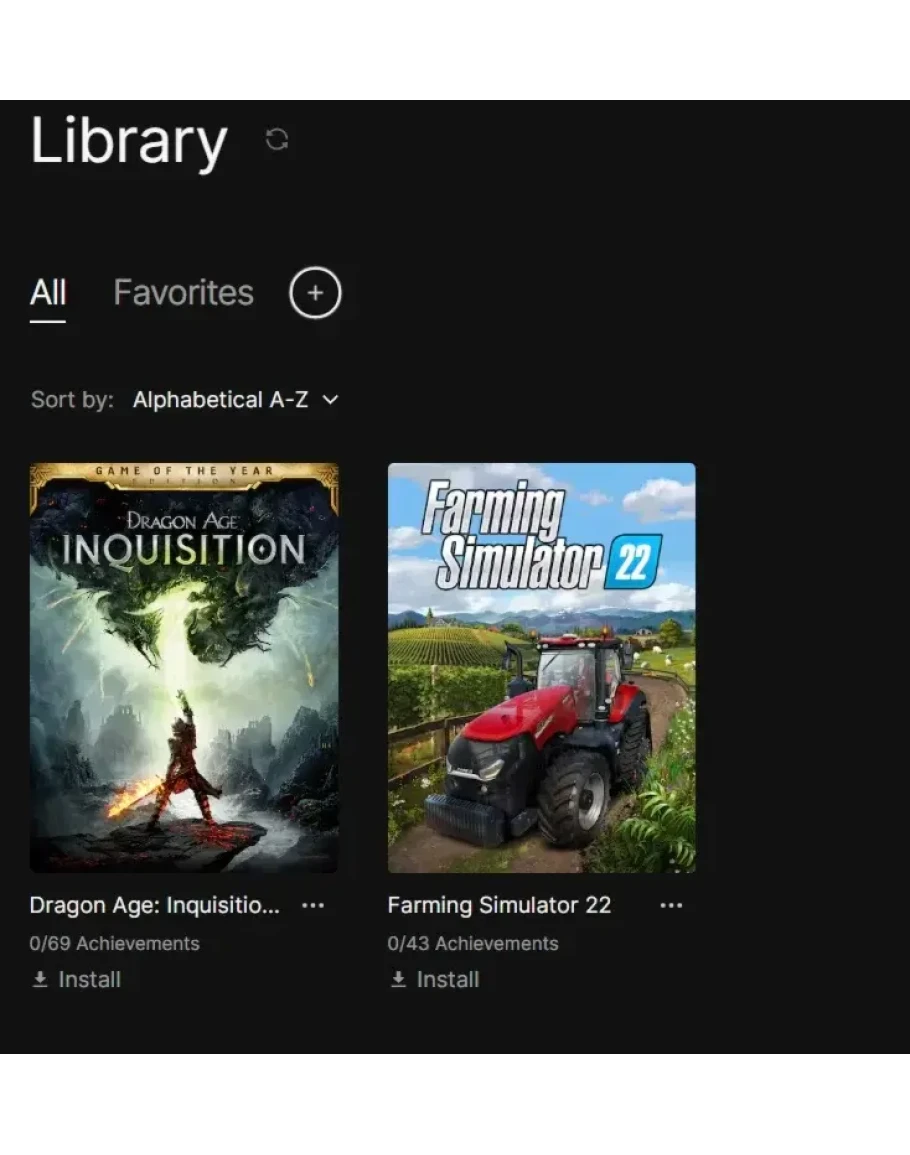Open the Alphabetical A-Z sort dropdown
The height and width of the screenshot is (1155, 910).
[x=236, y=400]
